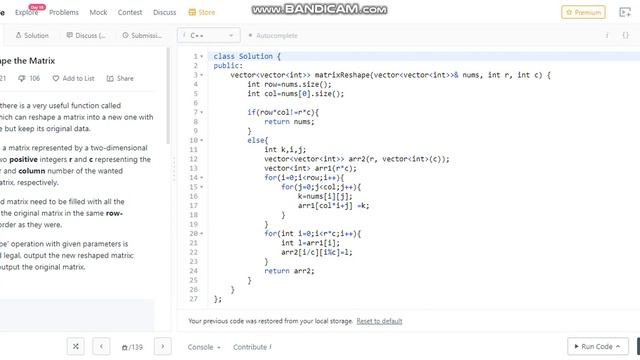
Task: Toggle the Autocomplete option
Action: tap(273, 36)
